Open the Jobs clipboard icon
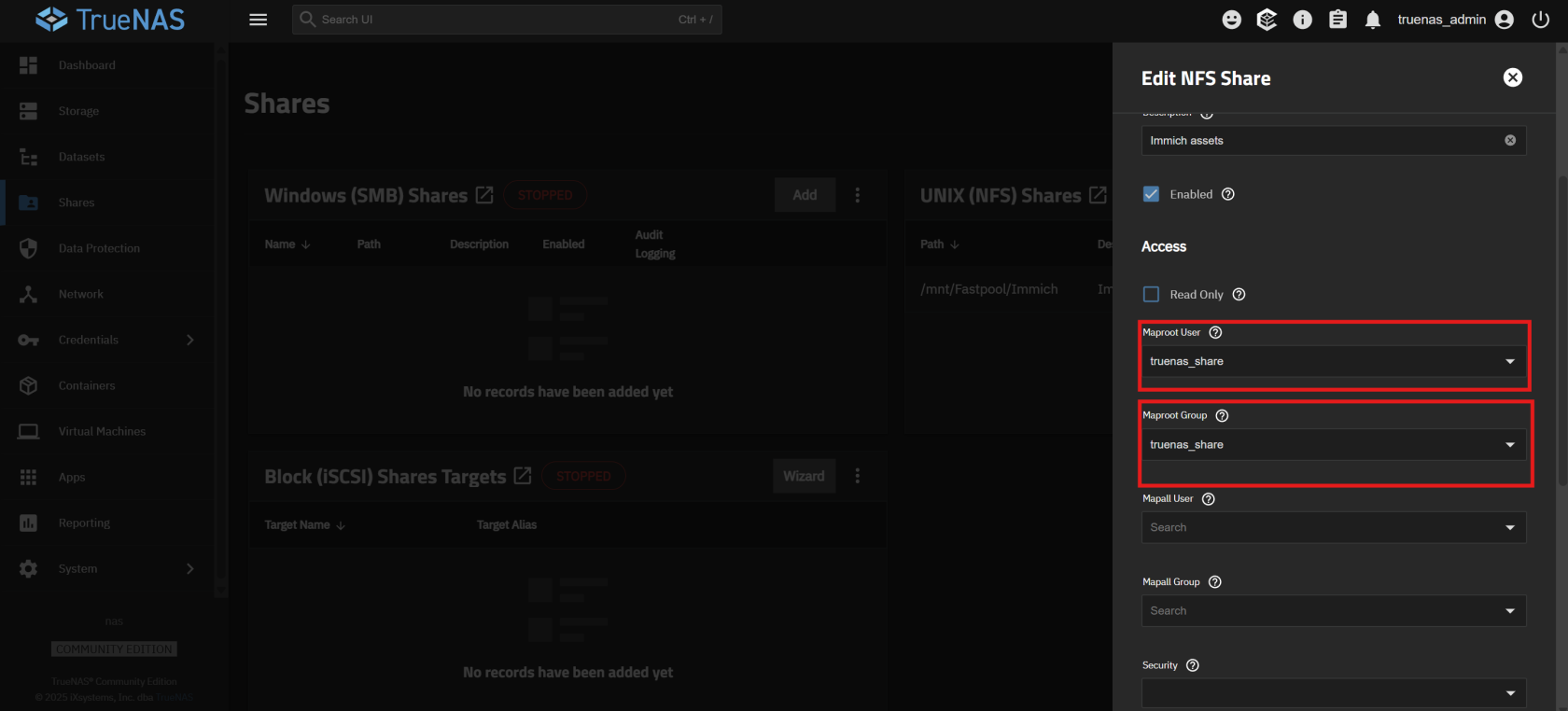Image resolution: width=1568 pixels, height=711 pixels. coord(1337,20)
